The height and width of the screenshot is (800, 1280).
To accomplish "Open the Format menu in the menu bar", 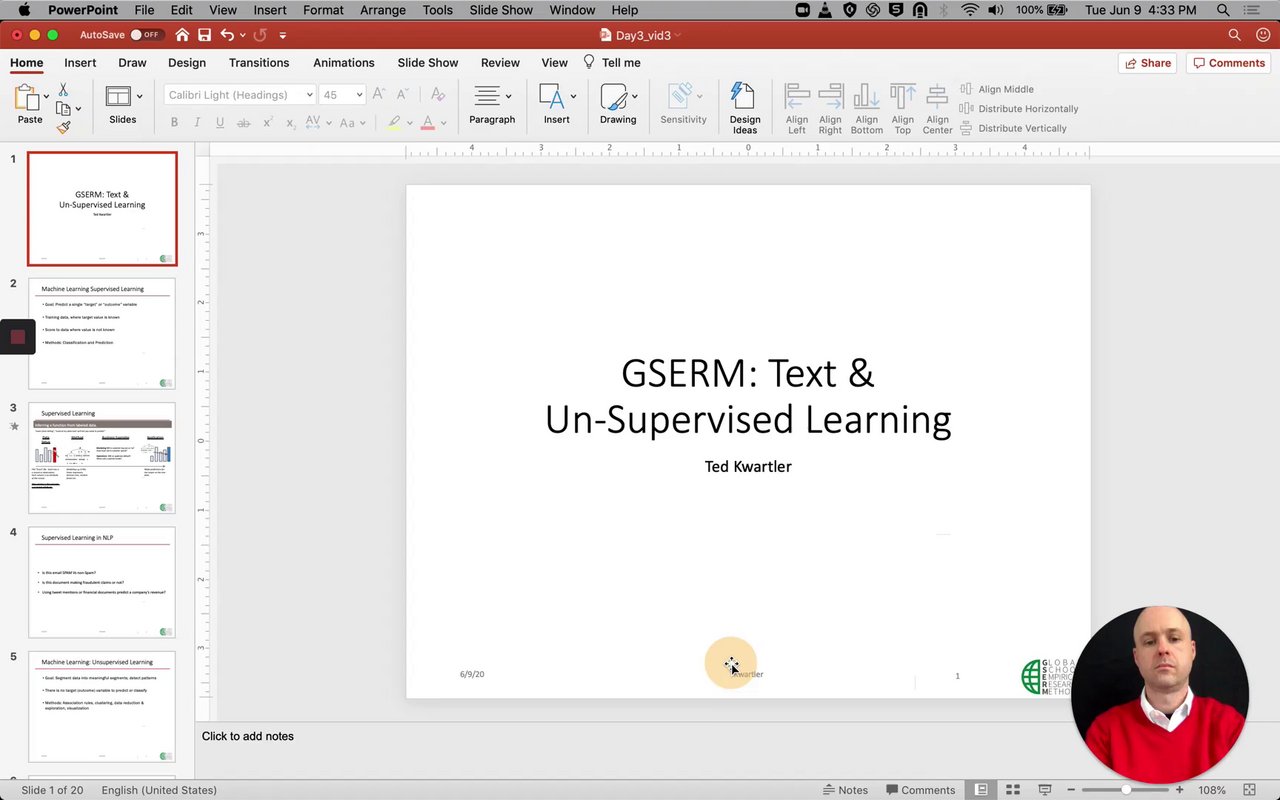I will point(323,10).
